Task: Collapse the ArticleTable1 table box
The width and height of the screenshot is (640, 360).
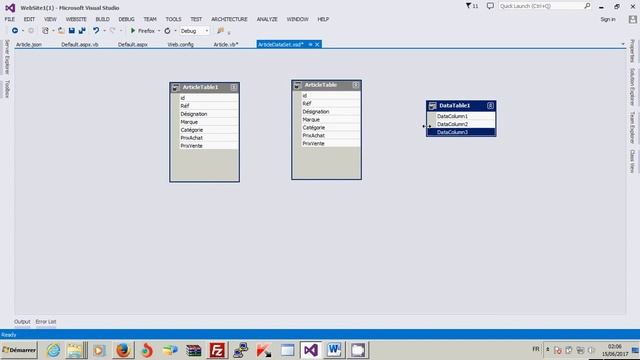Action: pos(233,87)
